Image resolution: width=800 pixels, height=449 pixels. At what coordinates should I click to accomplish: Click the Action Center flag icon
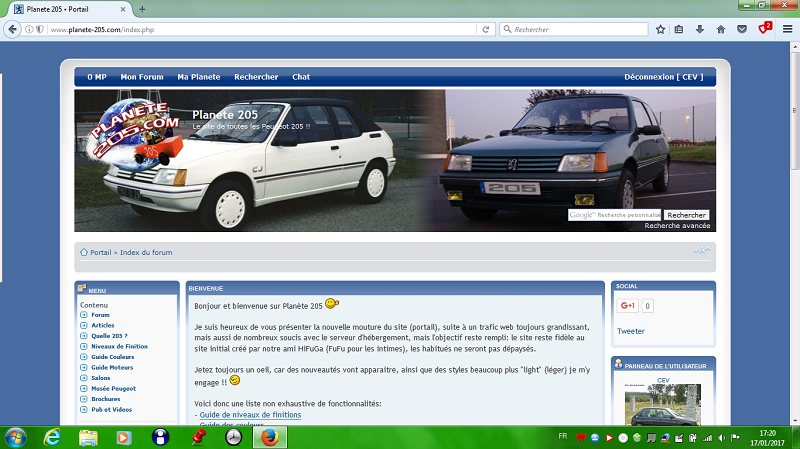[x=735, y=438]
